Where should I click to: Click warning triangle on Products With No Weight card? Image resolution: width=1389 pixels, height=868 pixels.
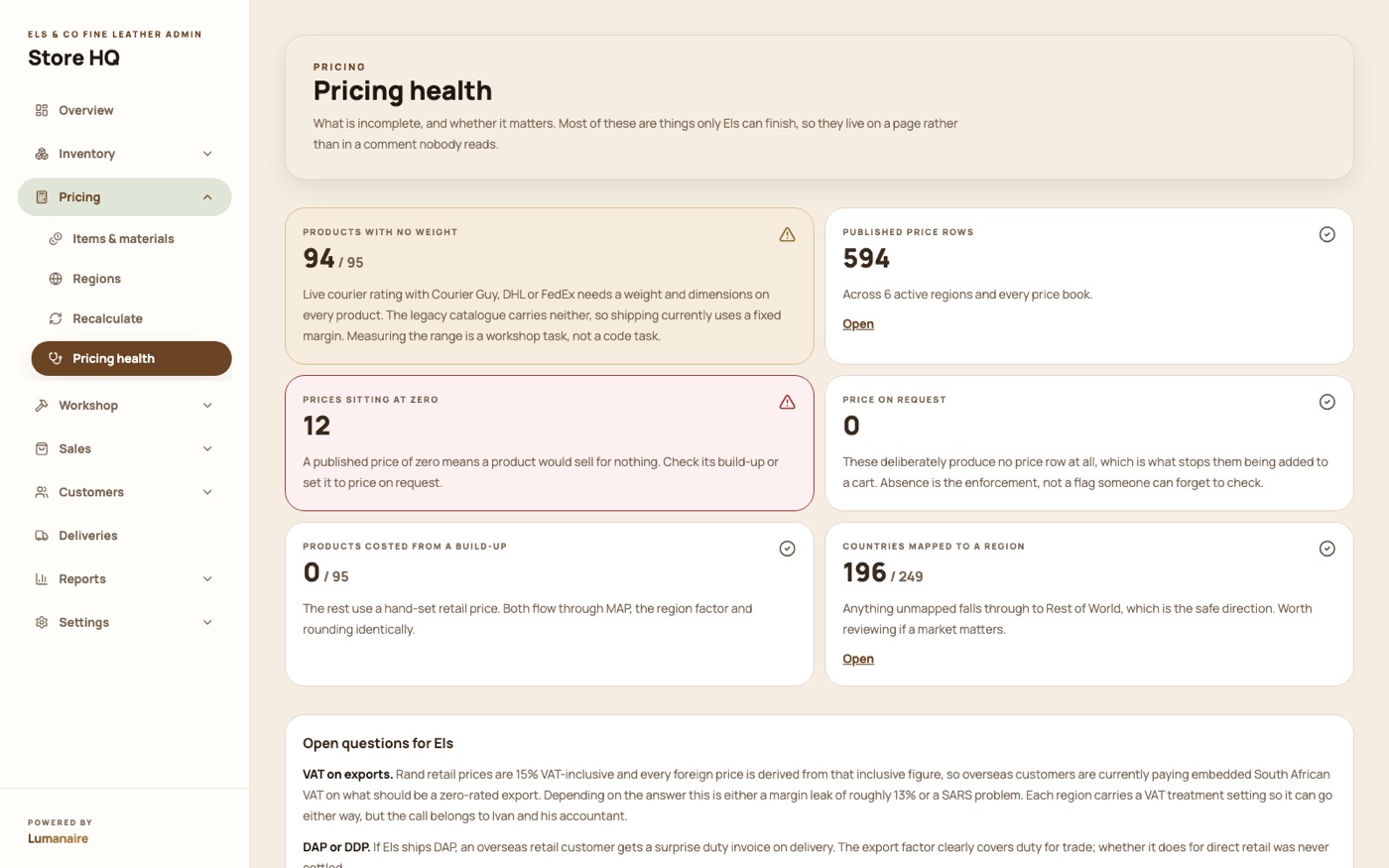(x=787, y=234)
